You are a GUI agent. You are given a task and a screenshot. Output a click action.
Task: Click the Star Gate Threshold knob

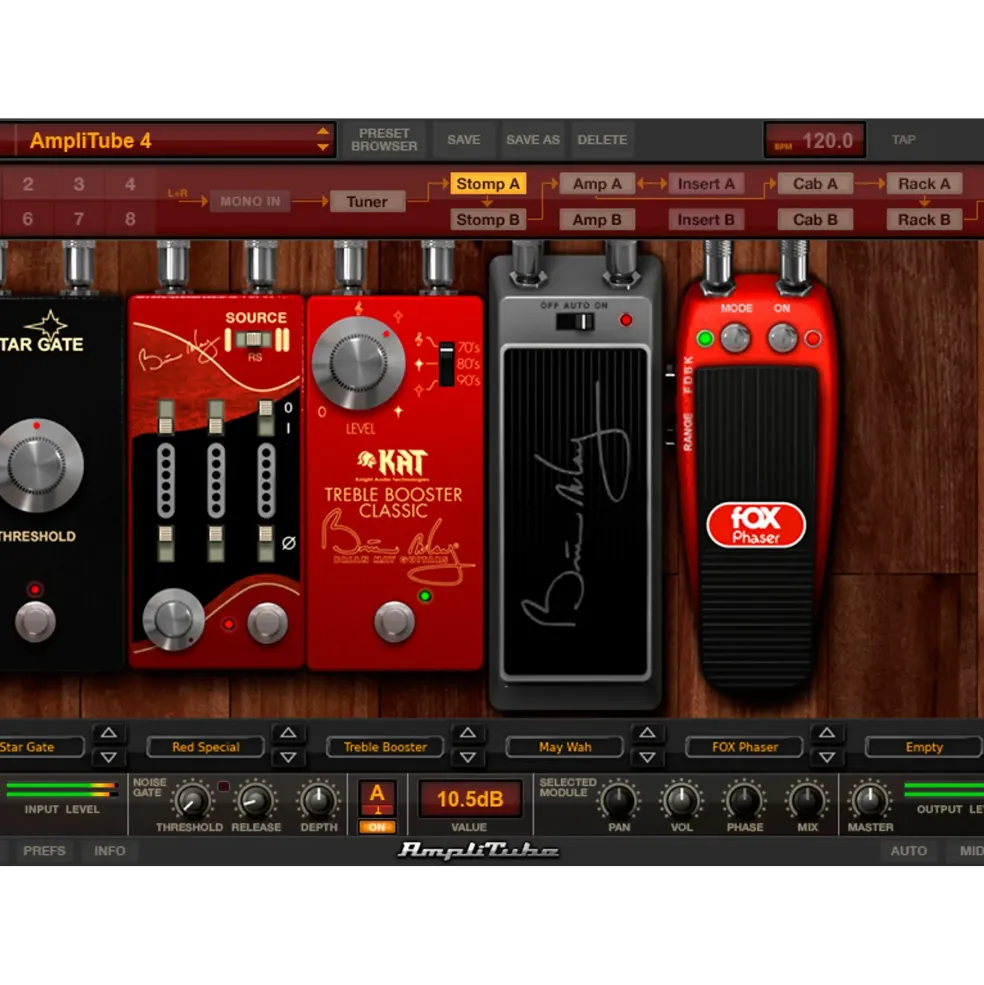38,465
